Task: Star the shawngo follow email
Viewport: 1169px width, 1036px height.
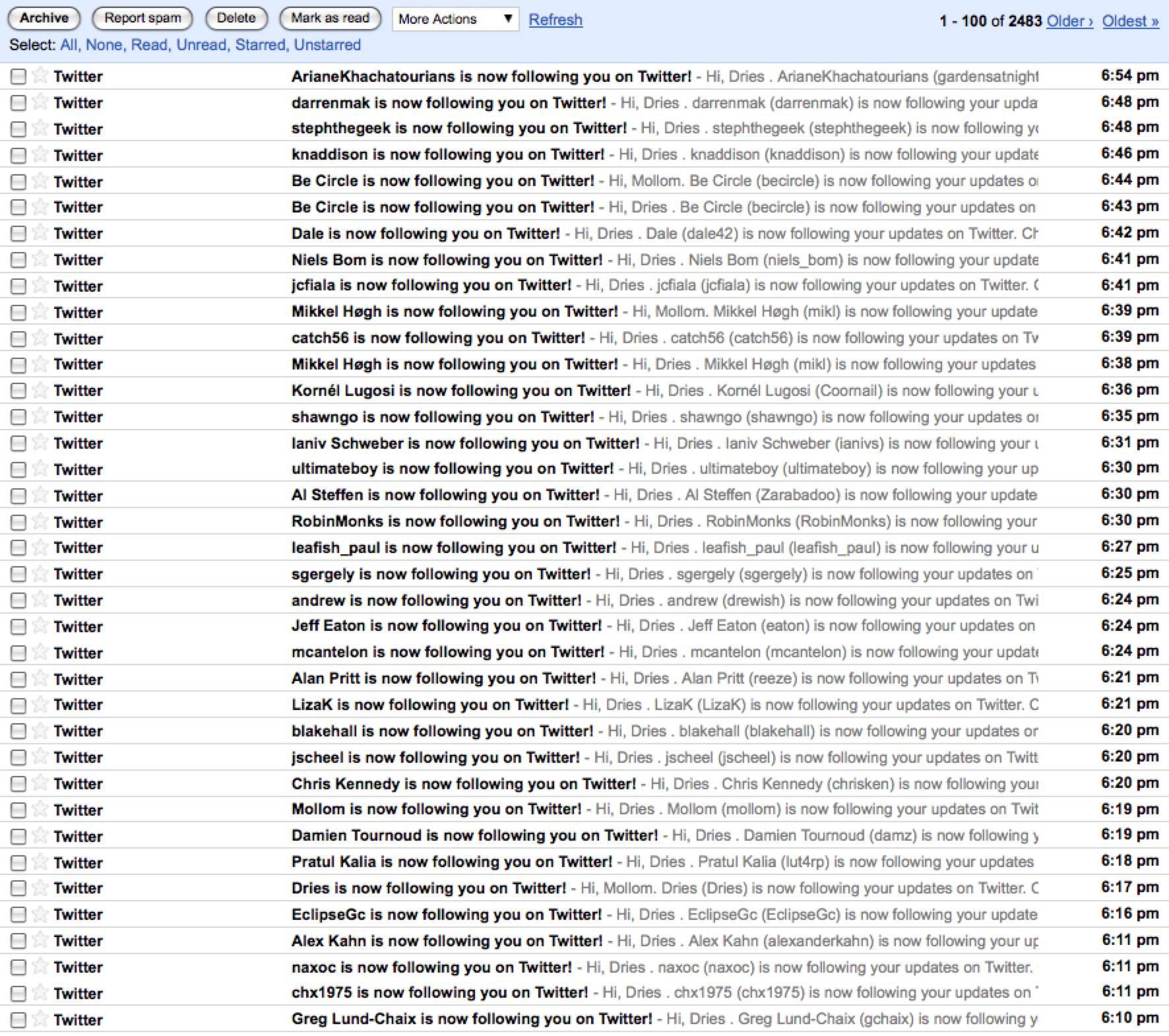Action: tap(40, 416)
